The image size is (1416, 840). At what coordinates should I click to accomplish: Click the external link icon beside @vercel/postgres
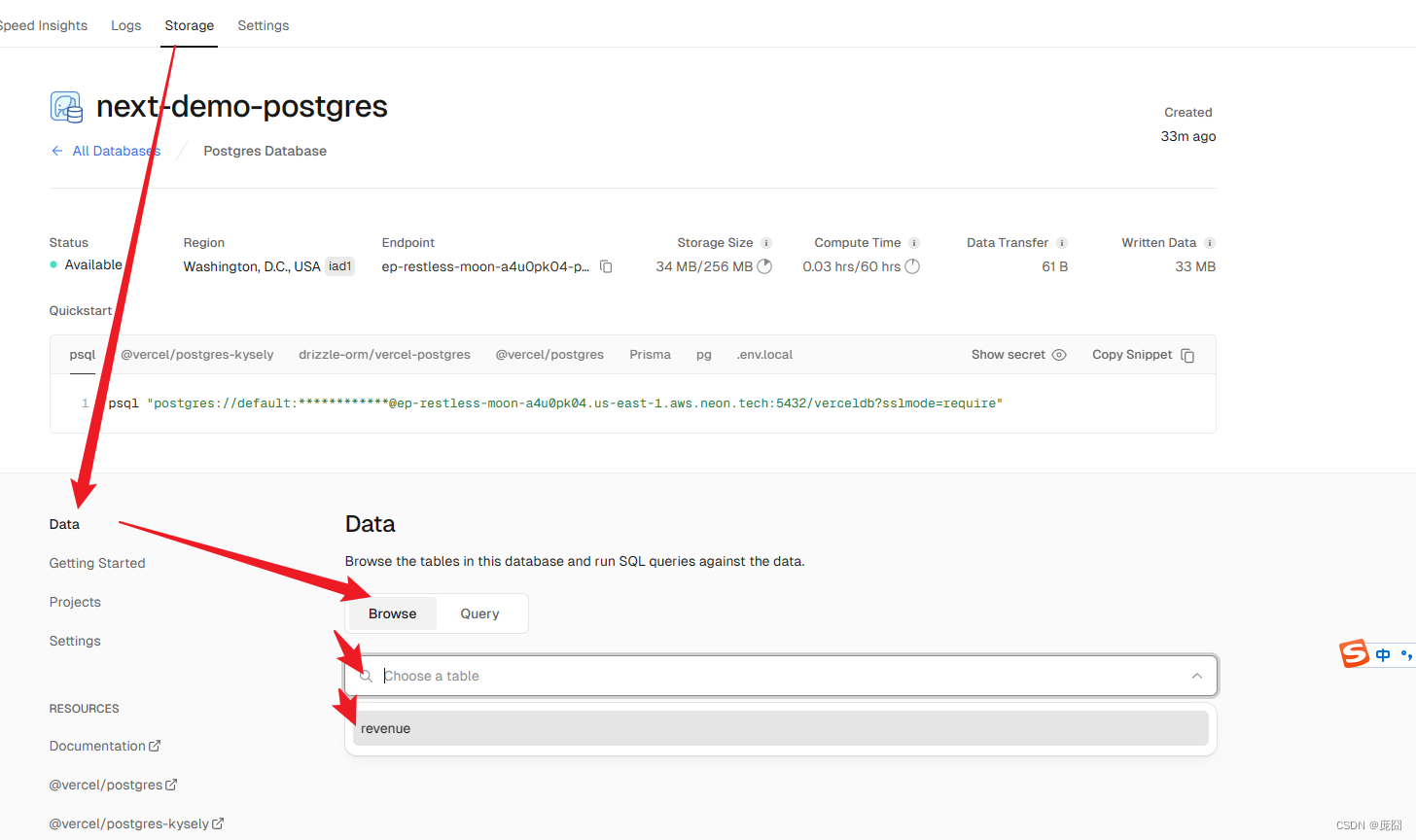click(171, 785)
